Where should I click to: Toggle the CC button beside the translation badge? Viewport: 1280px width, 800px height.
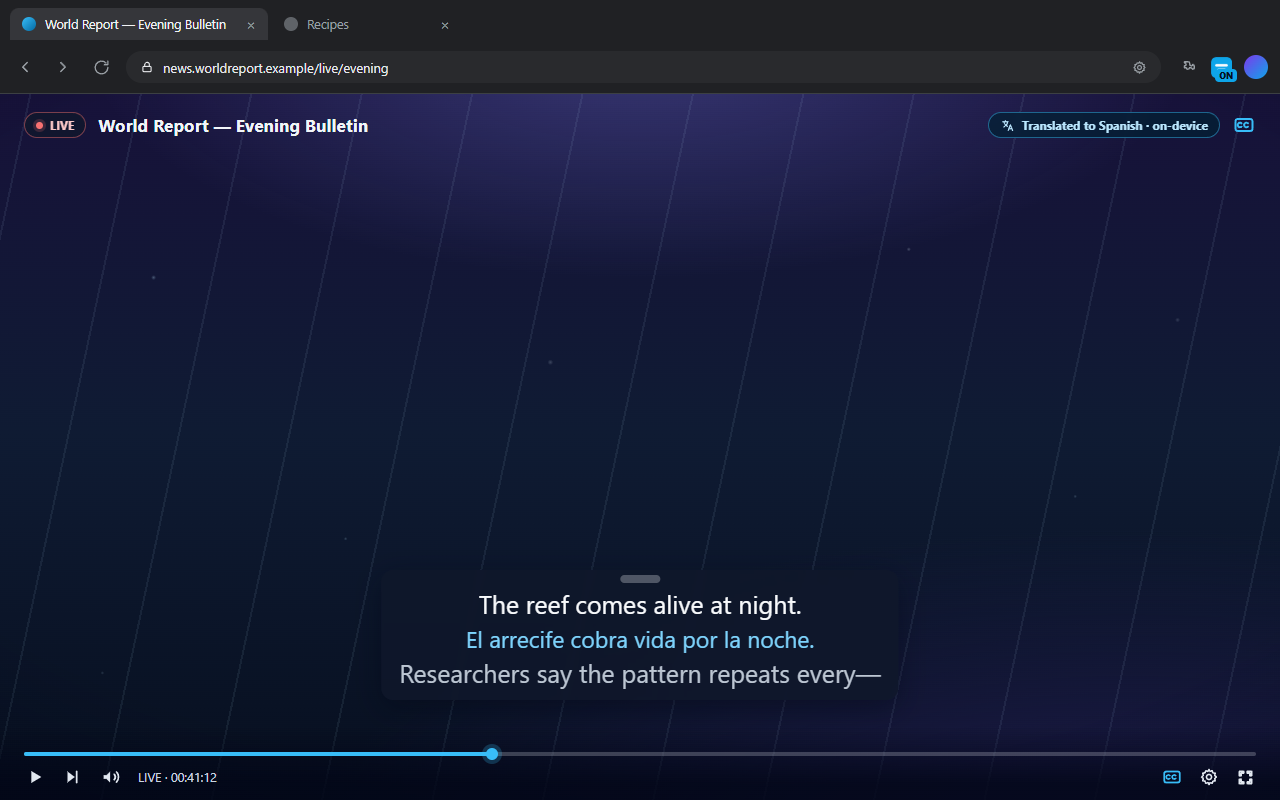(1244, 125)
